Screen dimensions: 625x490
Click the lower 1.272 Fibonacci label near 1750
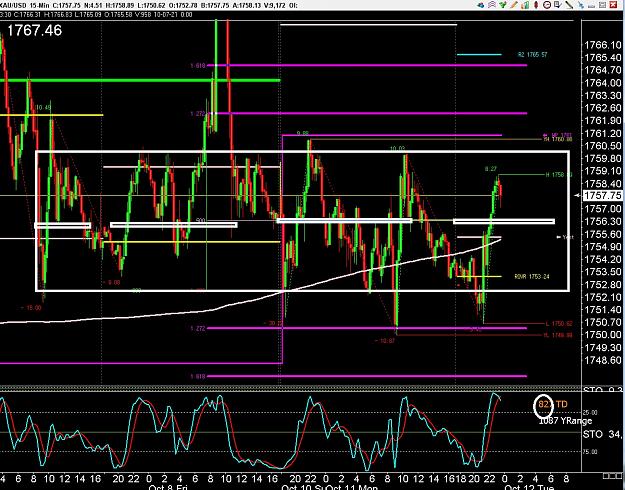pos(198,329)
